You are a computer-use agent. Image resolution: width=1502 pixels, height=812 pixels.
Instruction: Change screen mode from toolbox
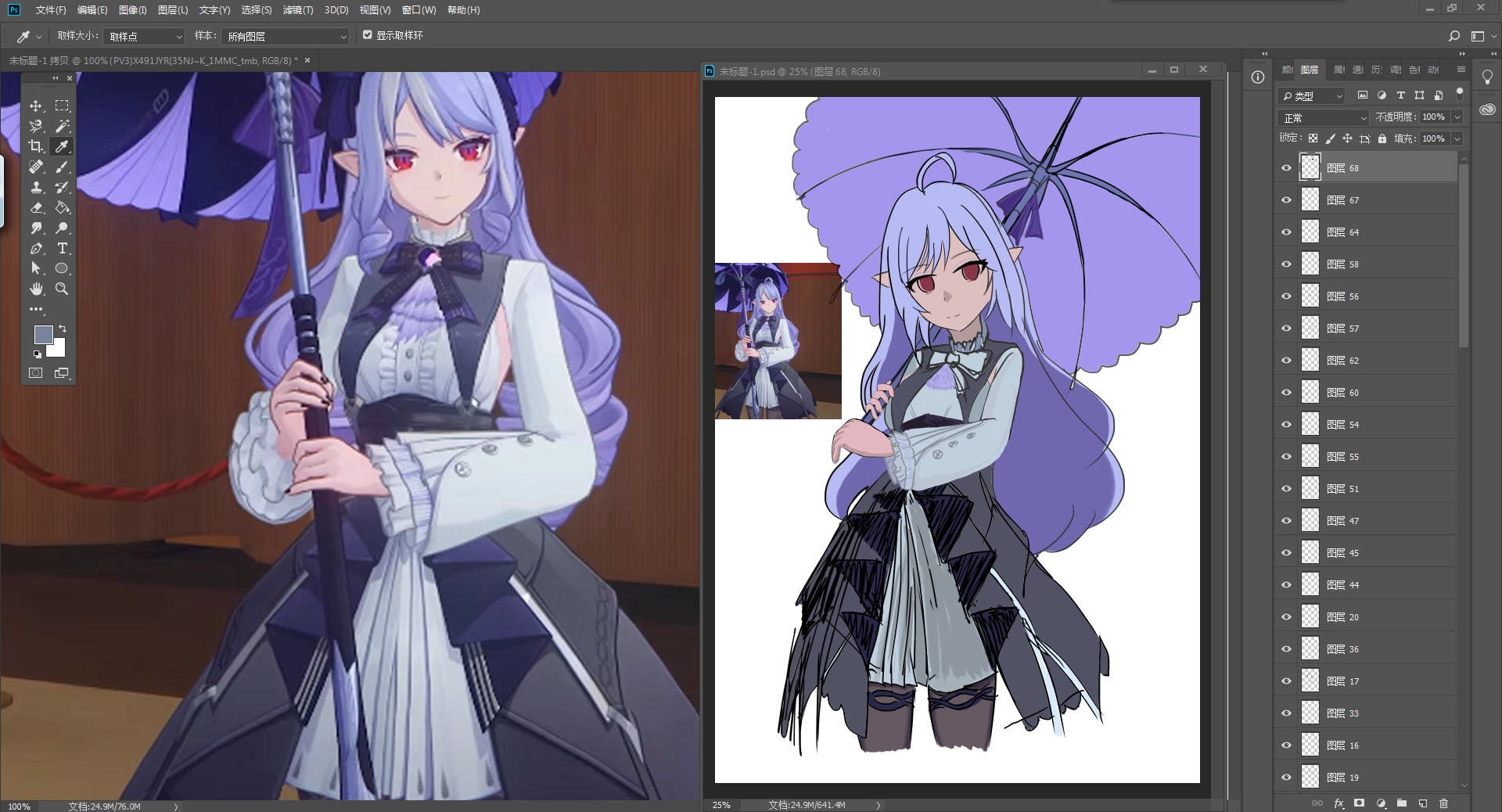click(62, 373)
